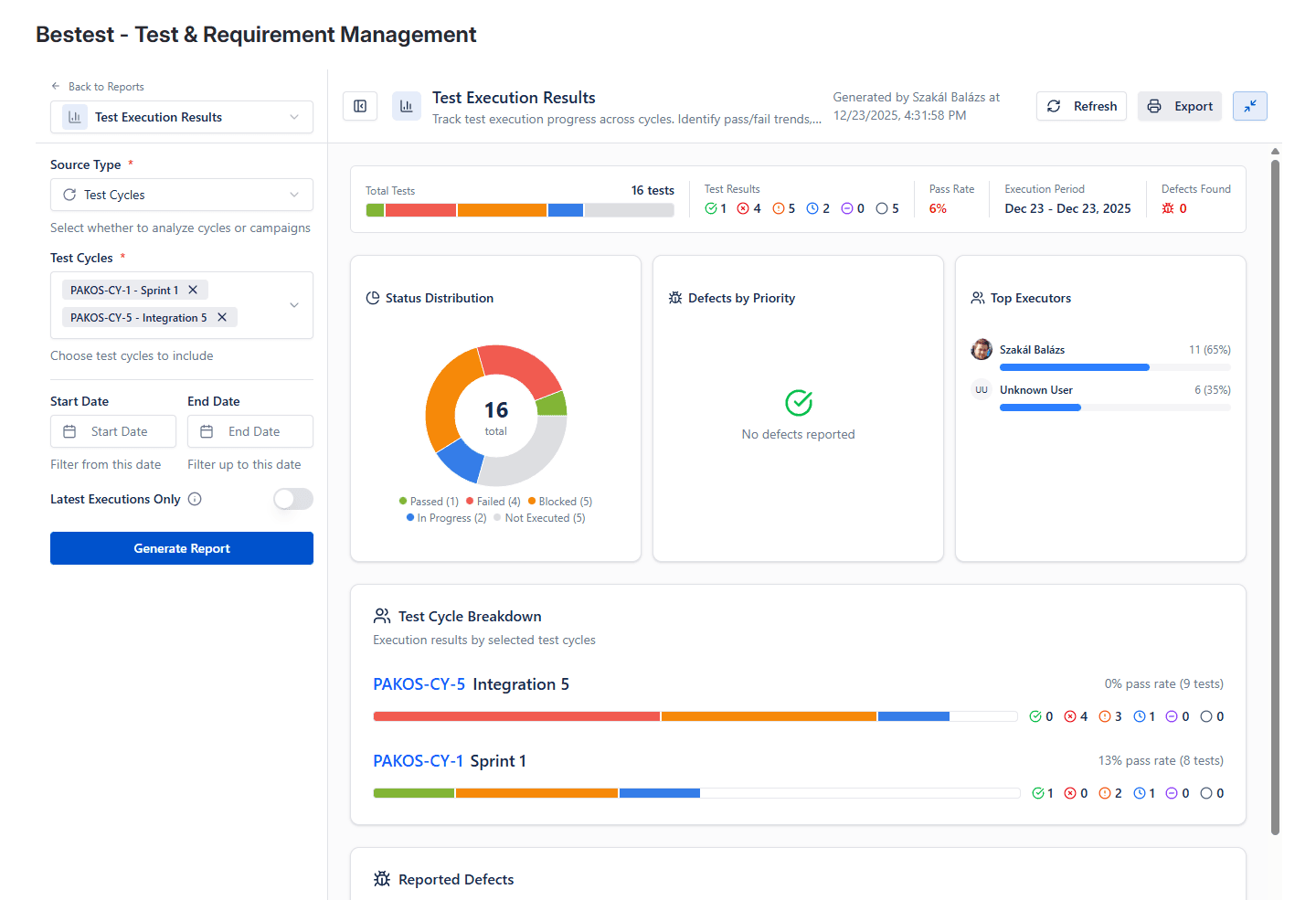Open the Source Type dropdown

click(182, 195)
